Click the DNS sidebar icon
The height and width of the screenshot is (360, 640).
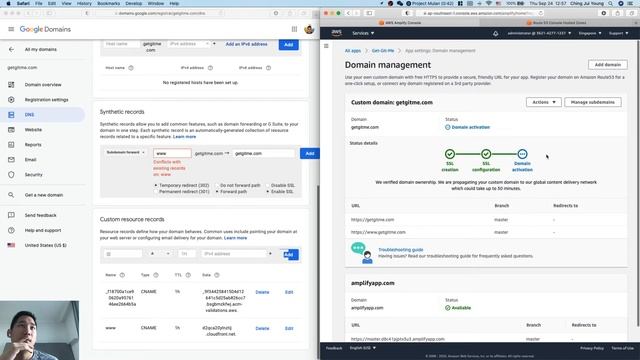[11, 115]
